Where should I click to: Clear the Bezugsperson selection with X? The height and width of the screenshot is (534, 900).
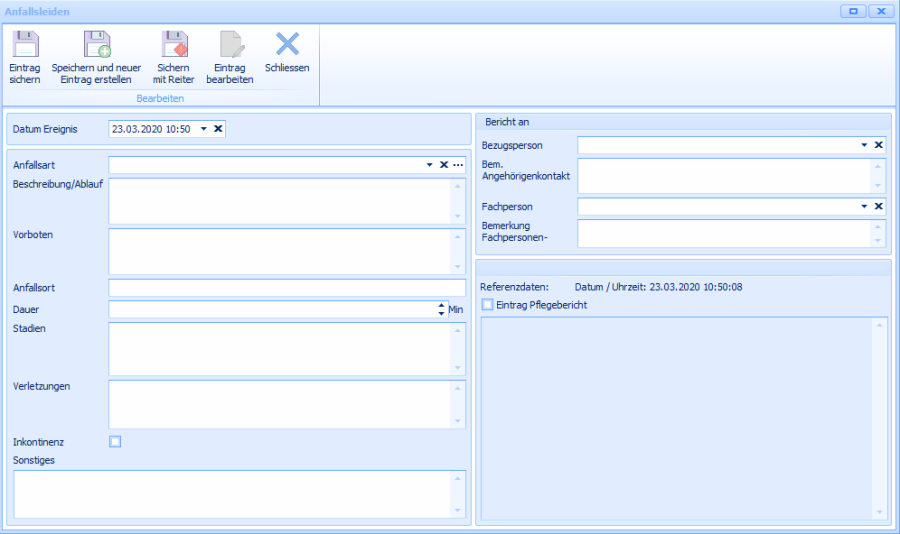coord(879,145)
